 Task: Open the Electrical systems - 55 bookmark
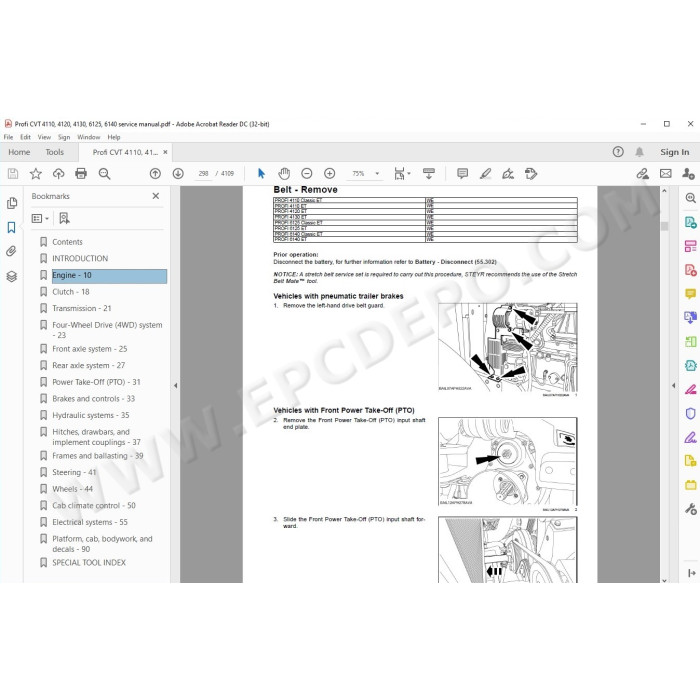pos(90,522)
